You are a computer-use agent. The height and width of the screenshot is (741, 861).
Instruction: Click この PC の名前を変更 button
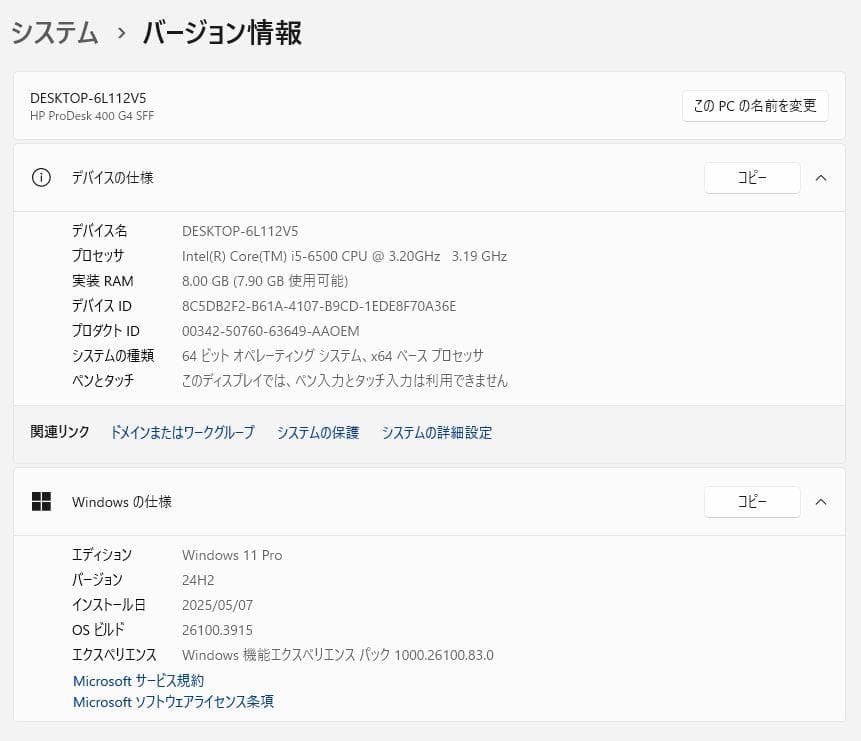pyautogui.click(x=755, y=106)
